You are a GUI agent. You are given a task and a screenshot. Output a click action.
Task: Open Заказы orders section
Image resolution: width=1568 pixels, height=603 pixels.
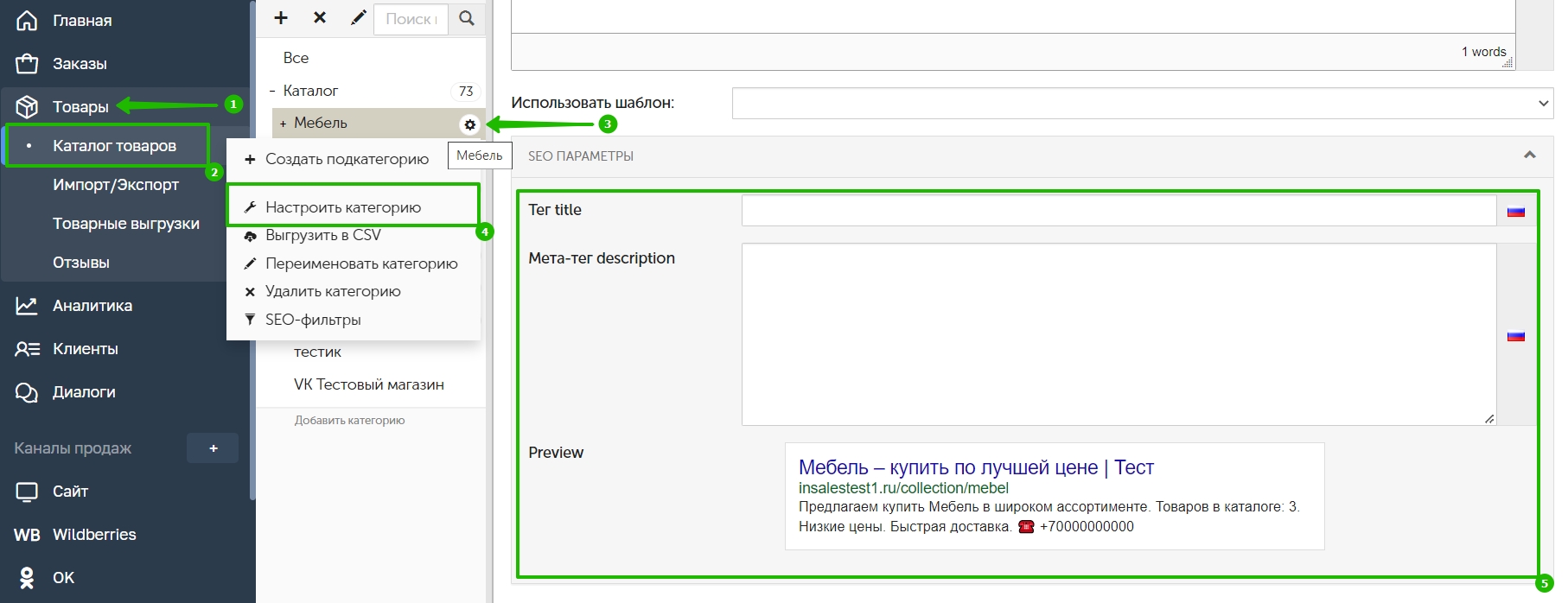(79, 64)
